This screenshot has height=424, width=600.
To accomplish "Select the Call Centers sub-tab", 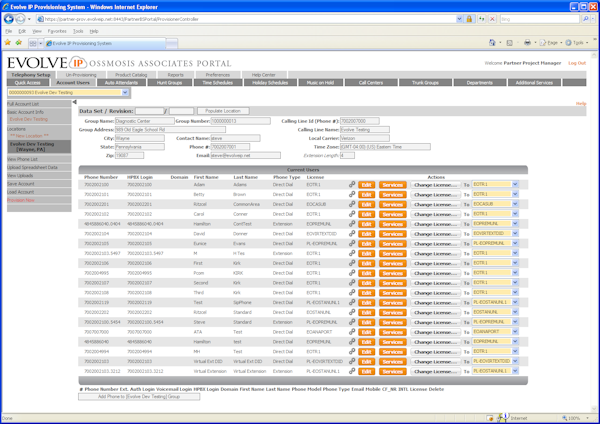I will tap(371, 82).
